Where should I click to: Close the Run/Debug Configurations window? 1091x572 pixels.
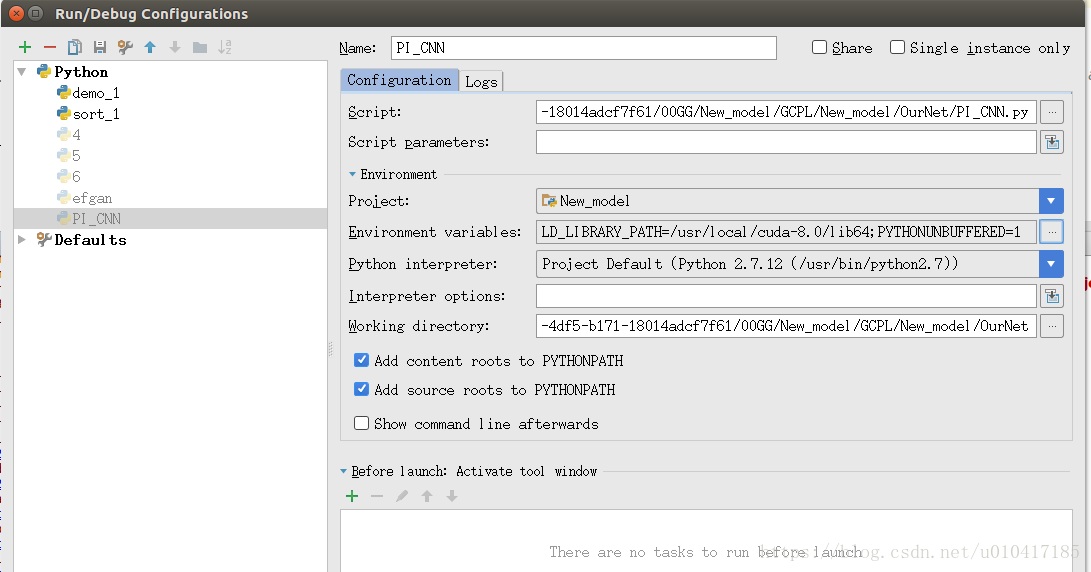coord(16,13)
